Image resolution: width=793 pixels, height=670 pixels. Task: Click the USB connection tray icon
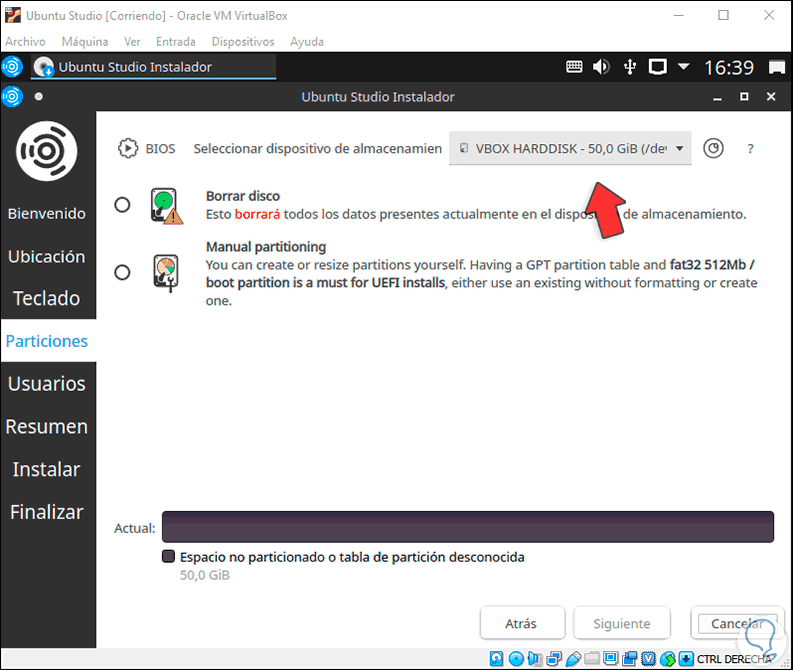[x=630, y=67]
